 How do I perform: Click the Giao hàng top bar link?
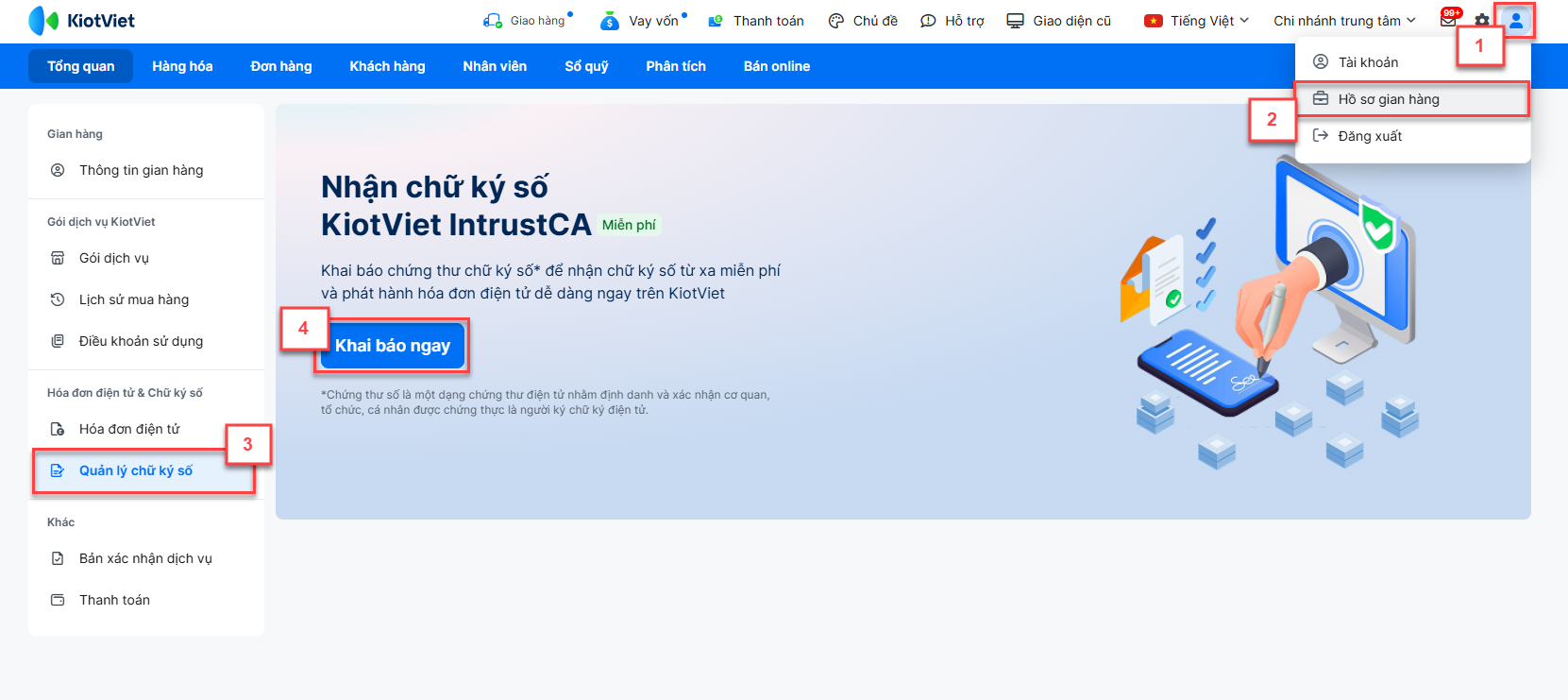tap(537, 21)
